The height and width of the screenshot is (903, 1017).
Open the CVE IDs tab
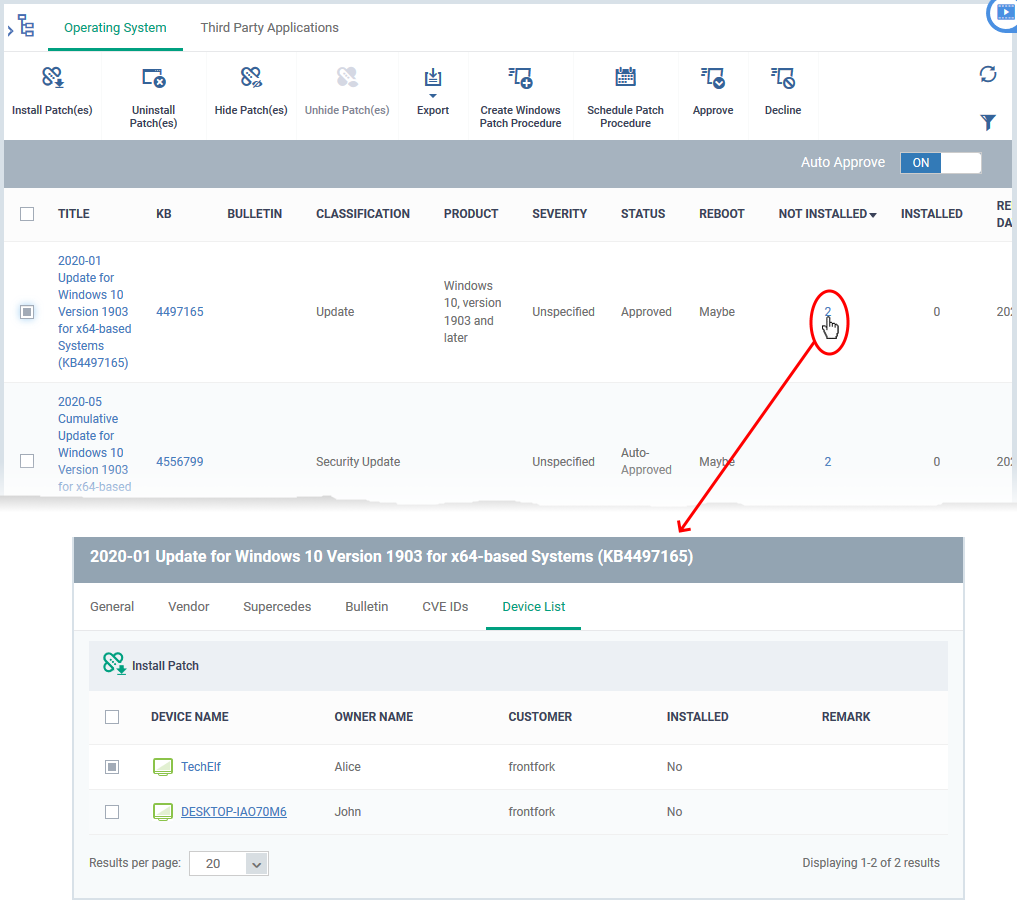coord(445,607)
